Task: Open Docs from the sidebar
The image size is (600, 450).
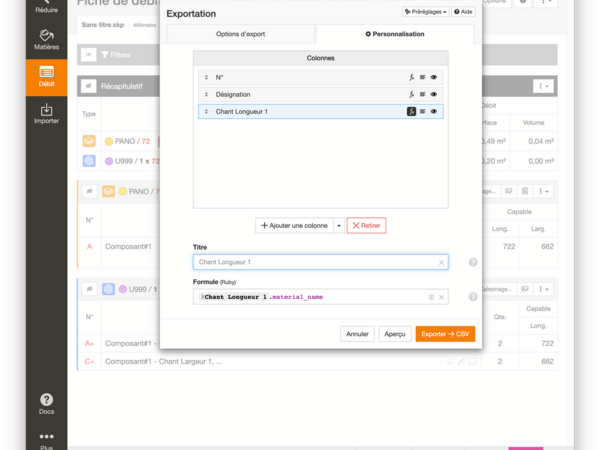Action: pyautogui.click(x=46, y=403)
